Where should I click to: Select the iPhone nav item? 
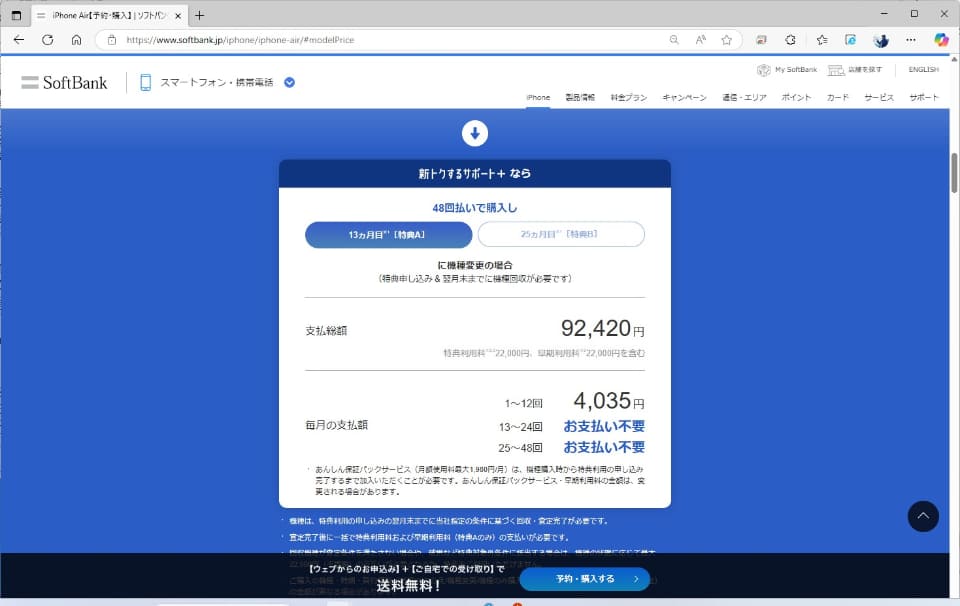[538, 97]
